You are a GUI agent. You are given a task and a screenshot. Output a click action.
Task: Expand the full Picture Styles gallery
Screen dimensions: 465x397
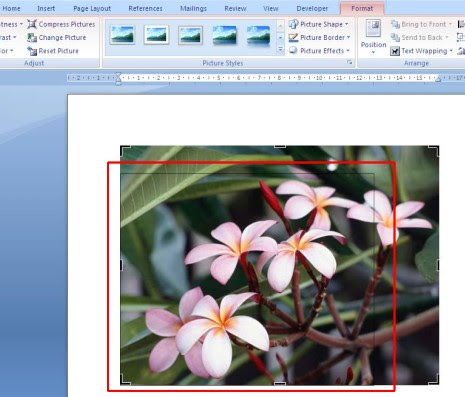[x=280, y=50]
